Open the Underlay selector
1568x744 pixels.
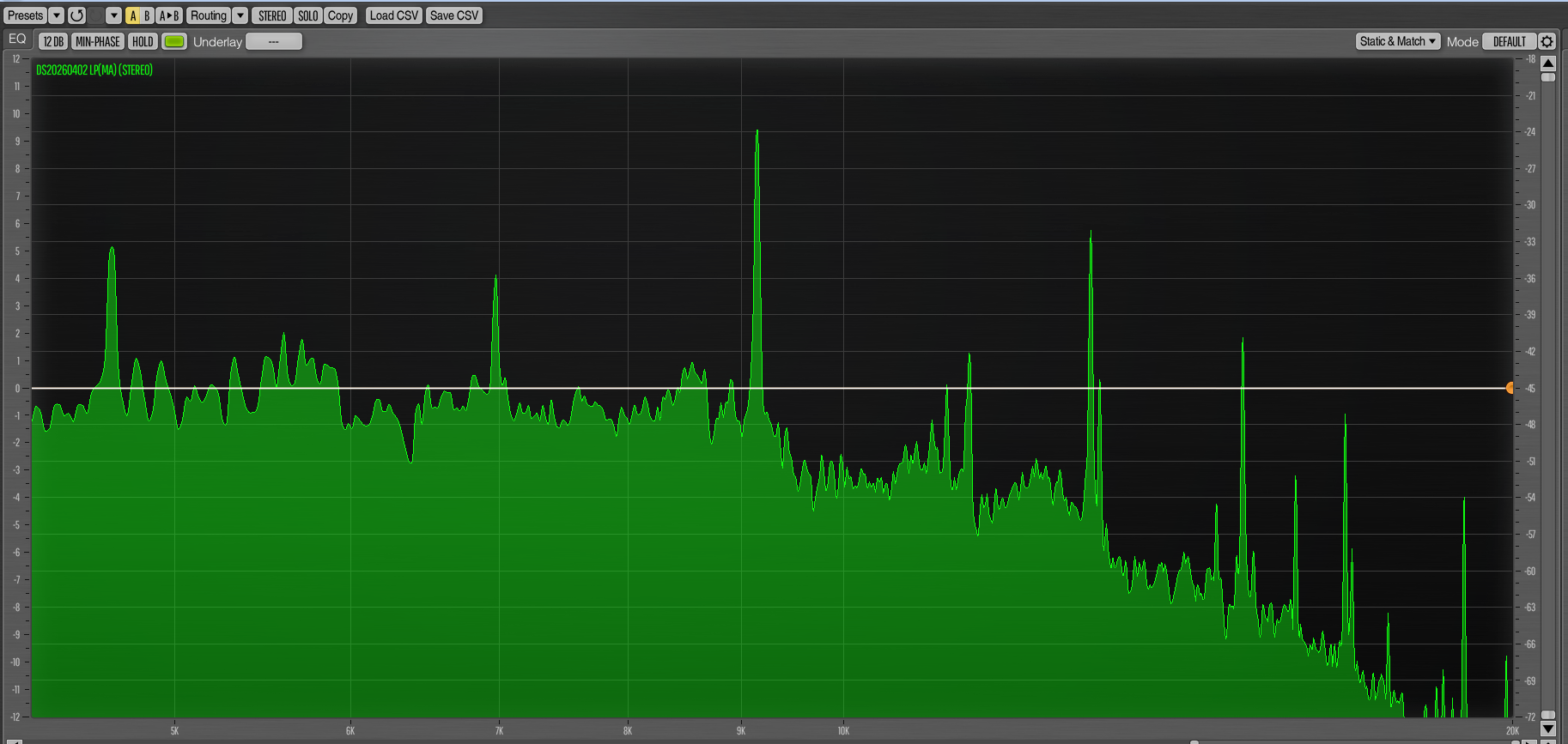coord(274,41)
